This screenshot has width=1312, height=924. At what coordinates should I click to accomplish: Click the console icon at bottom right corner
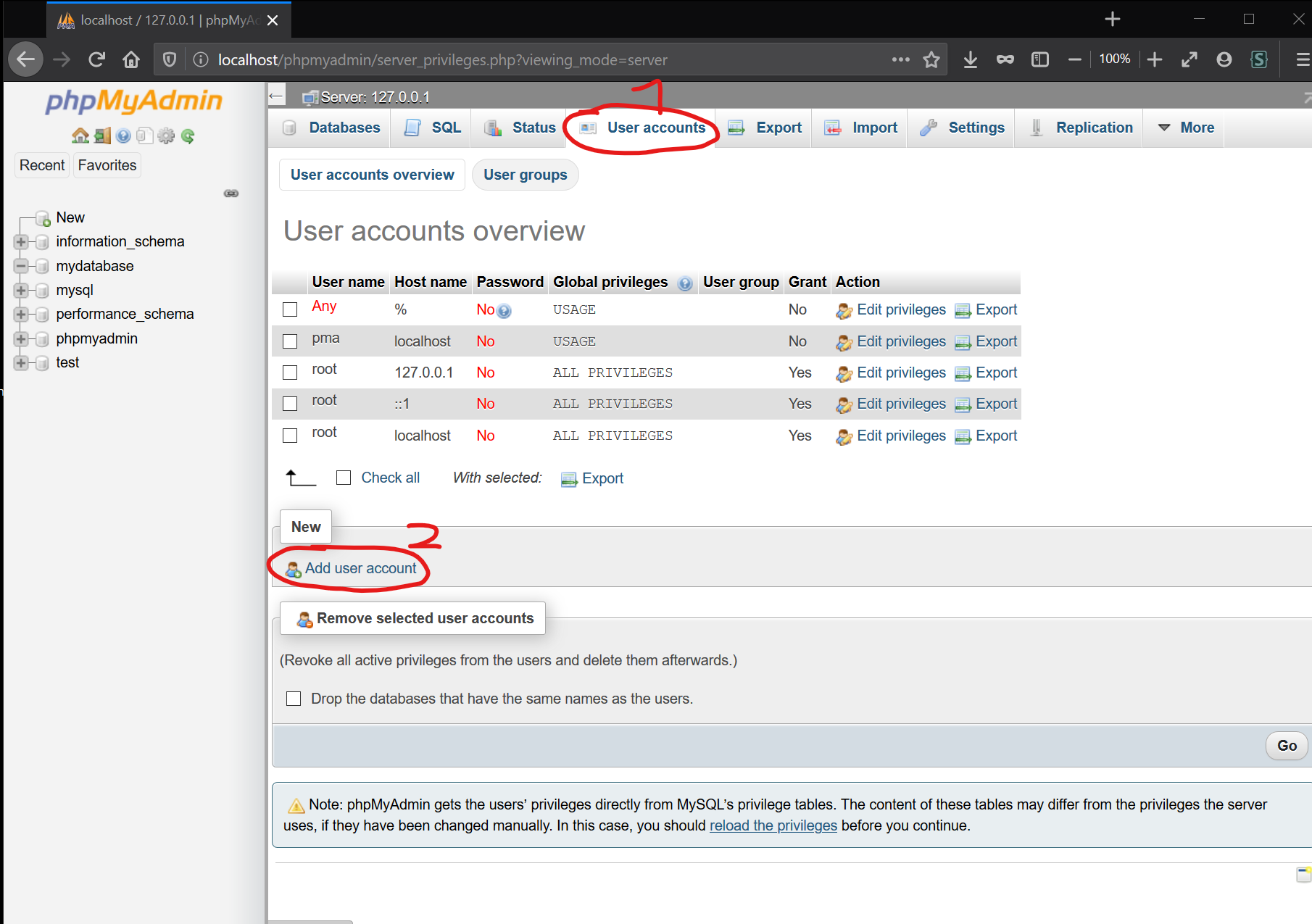point(1303,875)
